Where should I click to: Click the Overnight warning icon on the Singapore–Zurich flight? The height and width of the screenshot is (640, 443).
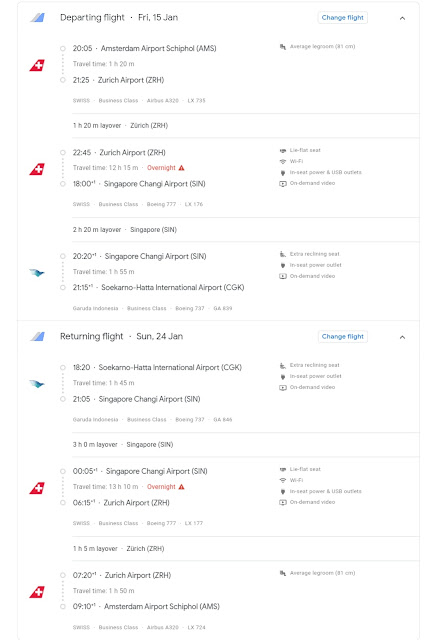(182, 487)
